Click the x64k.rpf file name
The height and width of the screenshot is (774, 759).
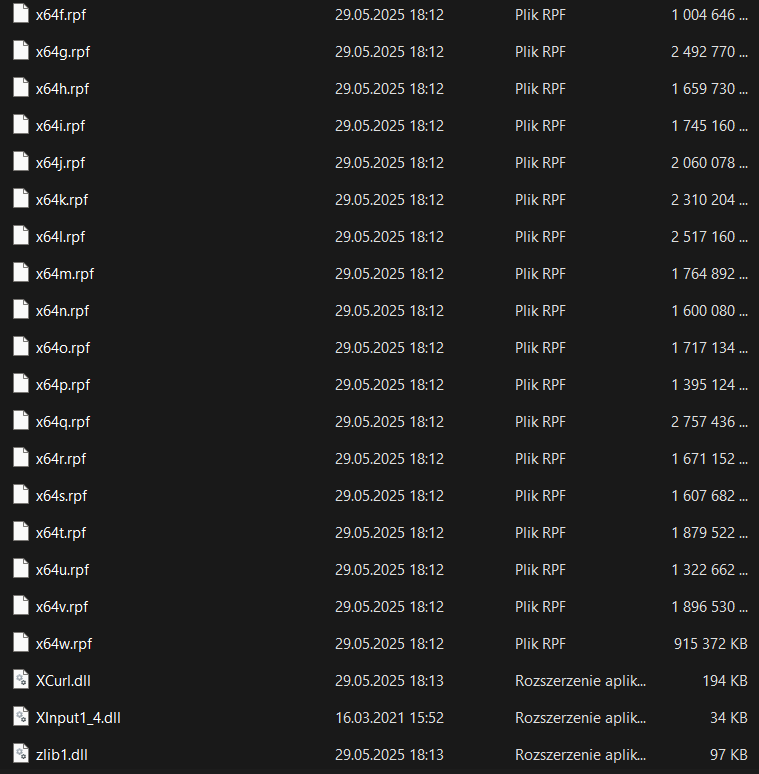click(62, 200)
